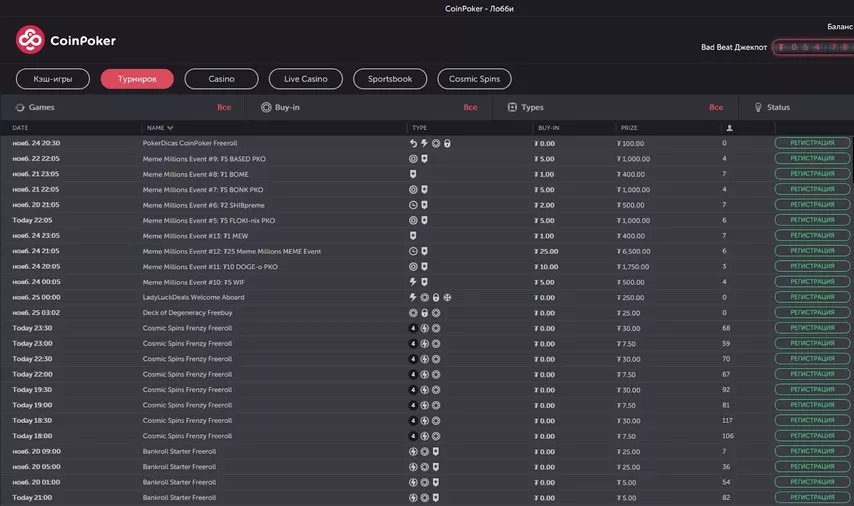
Task: Expand the Buy-in filter dropdown
Action: 369,107
